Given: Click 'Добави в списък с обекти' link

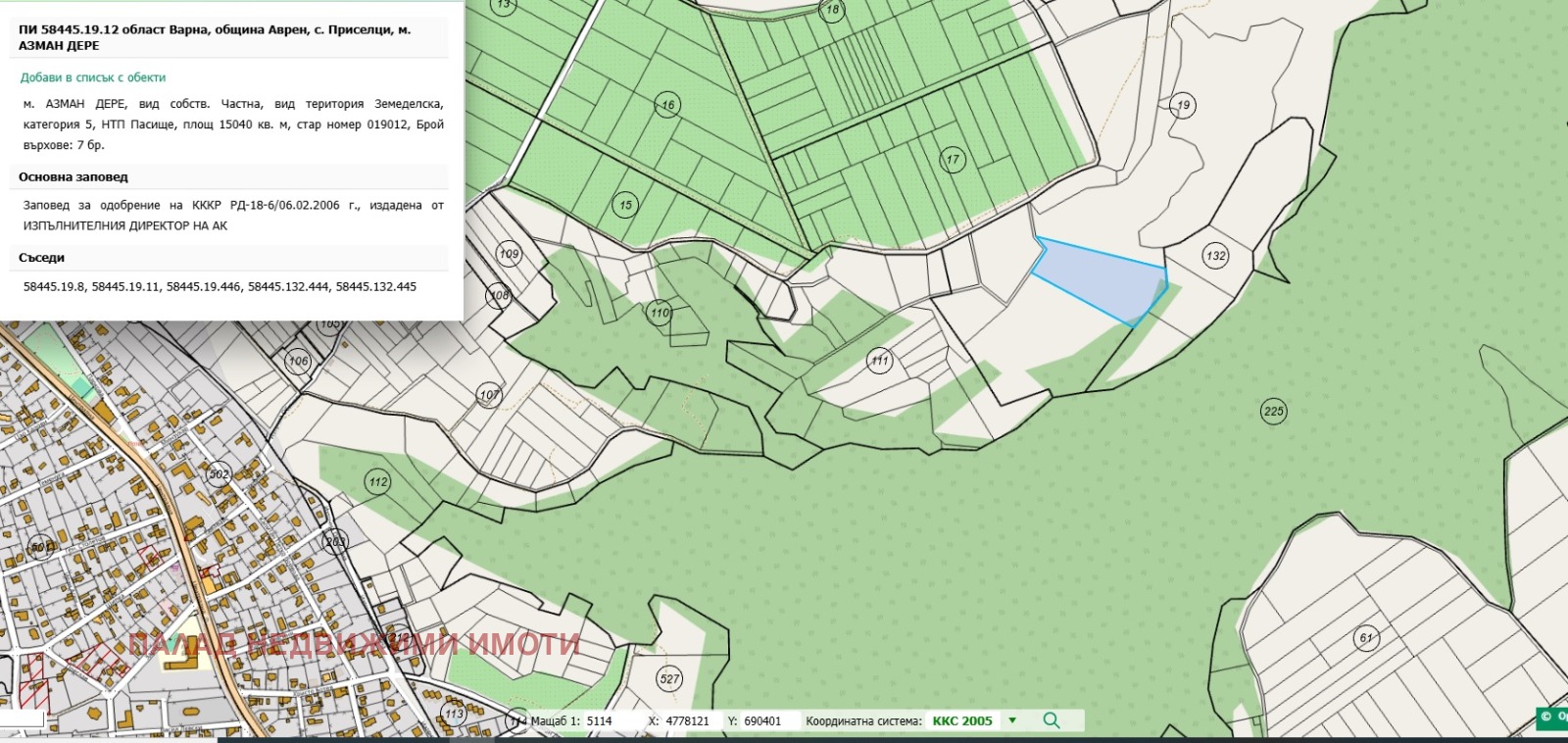Looking at the screenshot, I should coord(93,77).
